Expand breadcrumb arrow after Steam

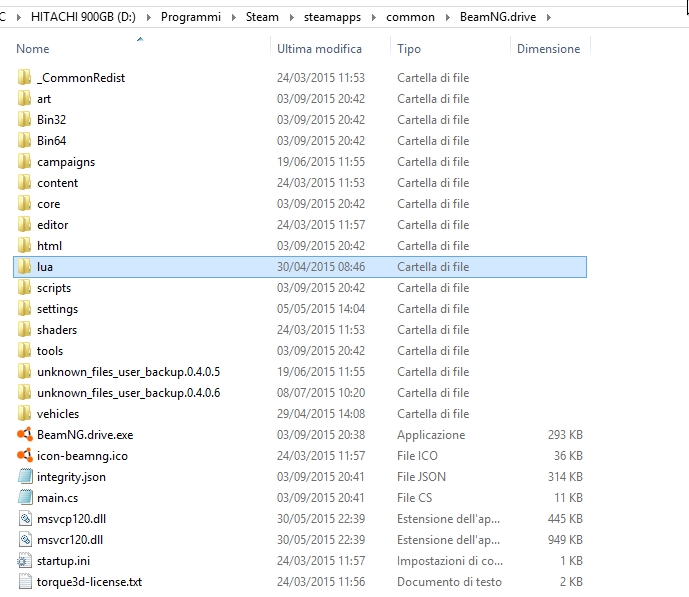point(291,18)
